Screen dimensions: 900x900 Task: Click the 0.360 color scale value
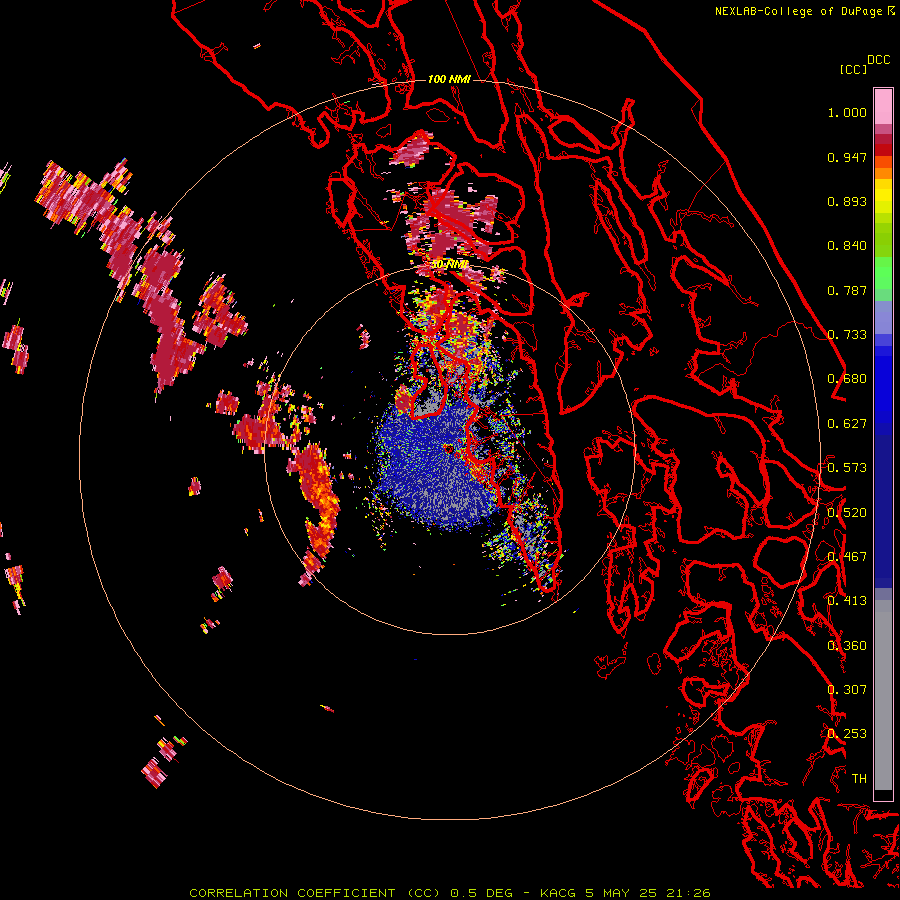coord(847,646)
